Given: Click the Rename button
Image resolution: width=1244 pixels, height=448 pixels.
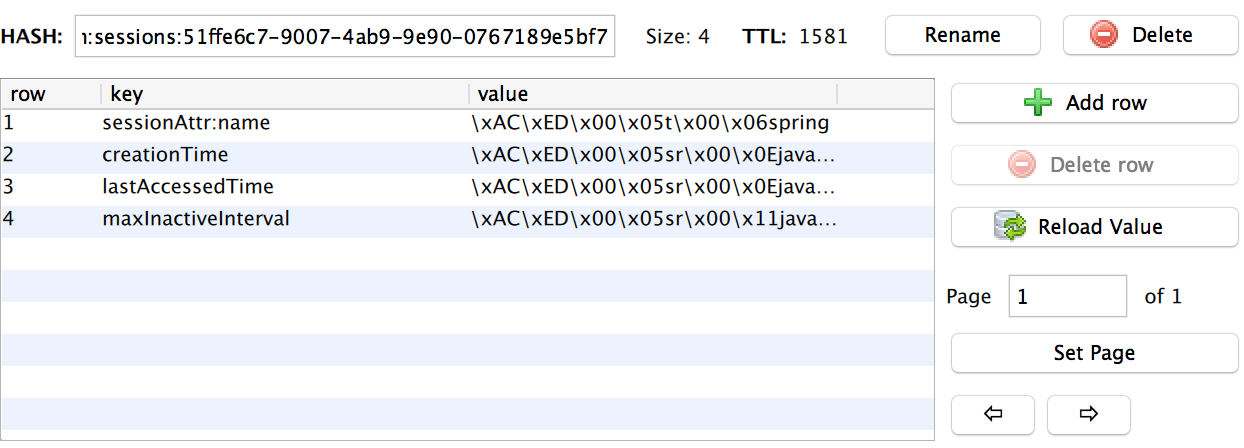Looking at the screenshot, I should 962,35.
